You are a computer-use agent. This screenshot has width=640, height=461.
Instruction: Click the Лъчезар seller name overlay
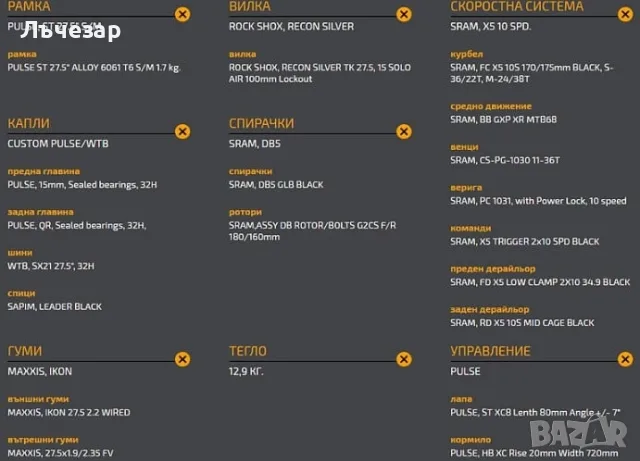tap(70, 30)
